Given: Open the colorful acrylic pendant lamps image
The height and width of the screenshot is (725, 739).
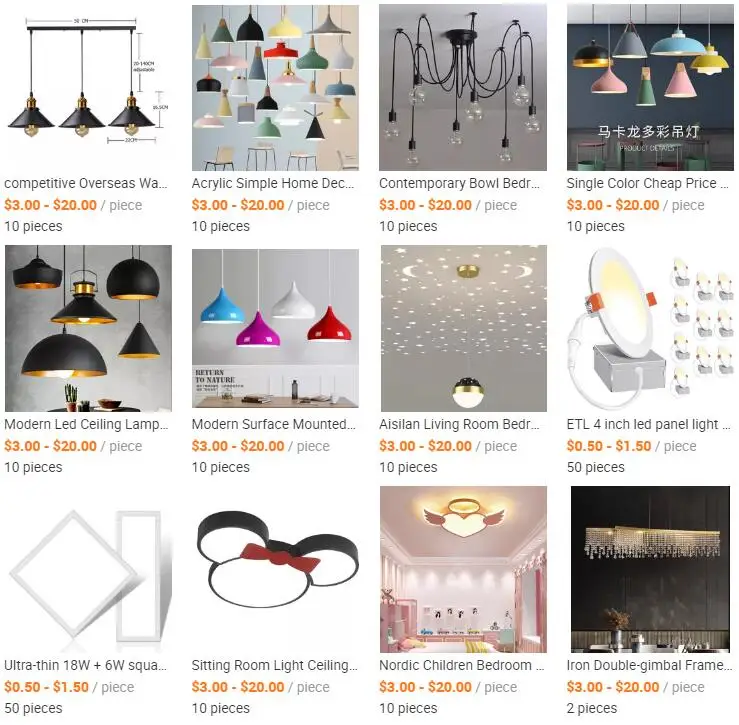Looking at the screenshot, I should [275, 88].
